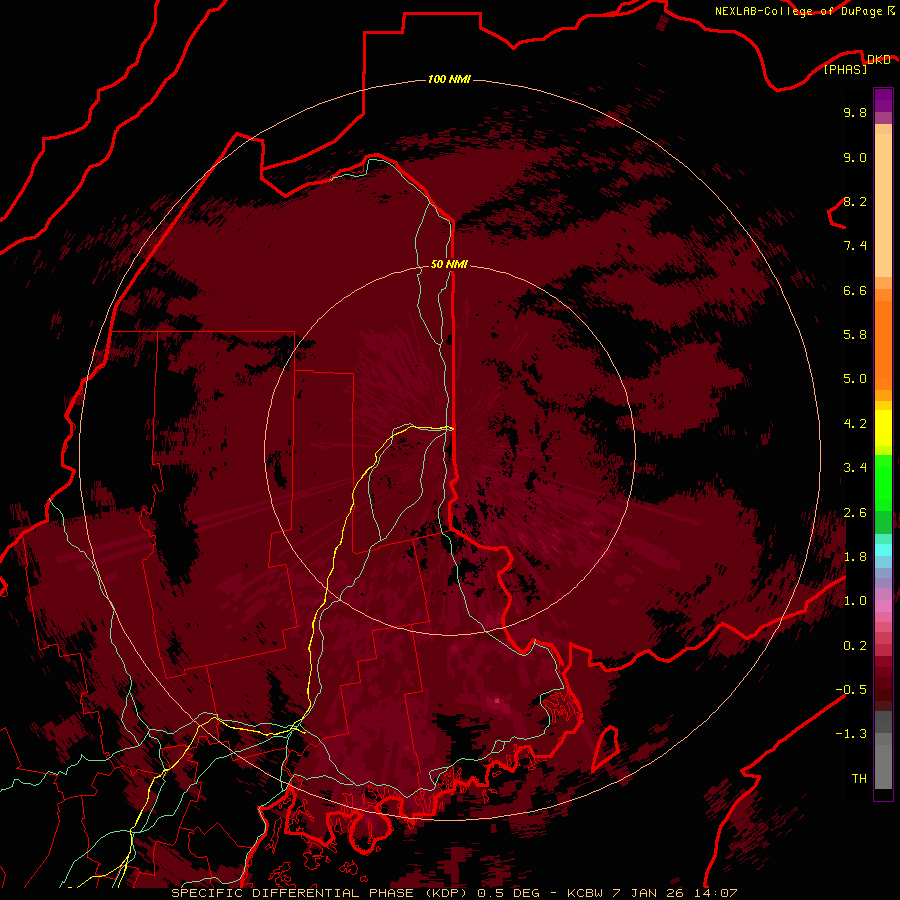Select the 1.0 value on the scale
This screenshot has height=900, width=900.
click(855, 601)
